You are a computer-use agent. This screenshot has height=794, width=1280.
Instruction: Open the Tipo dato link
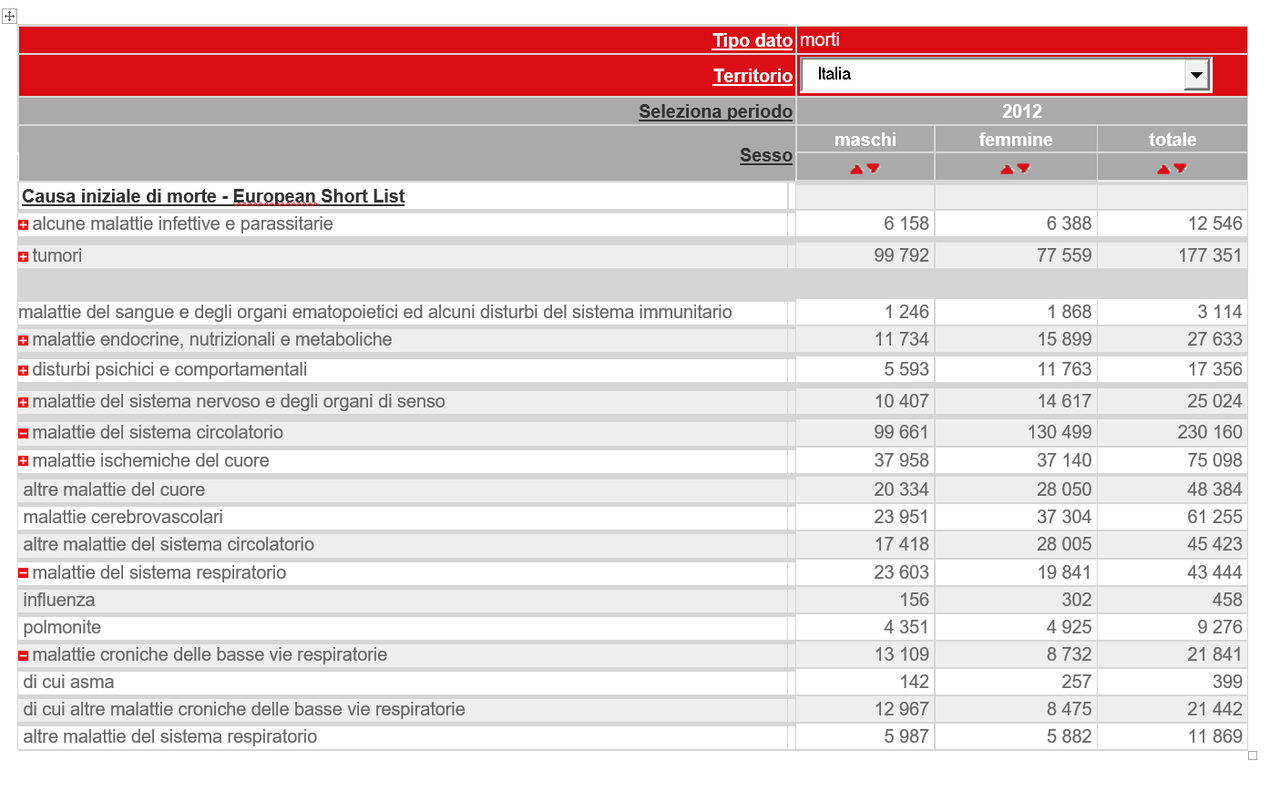click(752, 41)
